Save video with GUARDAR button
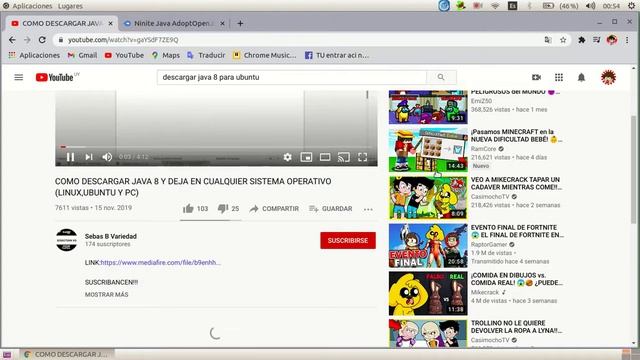 (331, 209)
